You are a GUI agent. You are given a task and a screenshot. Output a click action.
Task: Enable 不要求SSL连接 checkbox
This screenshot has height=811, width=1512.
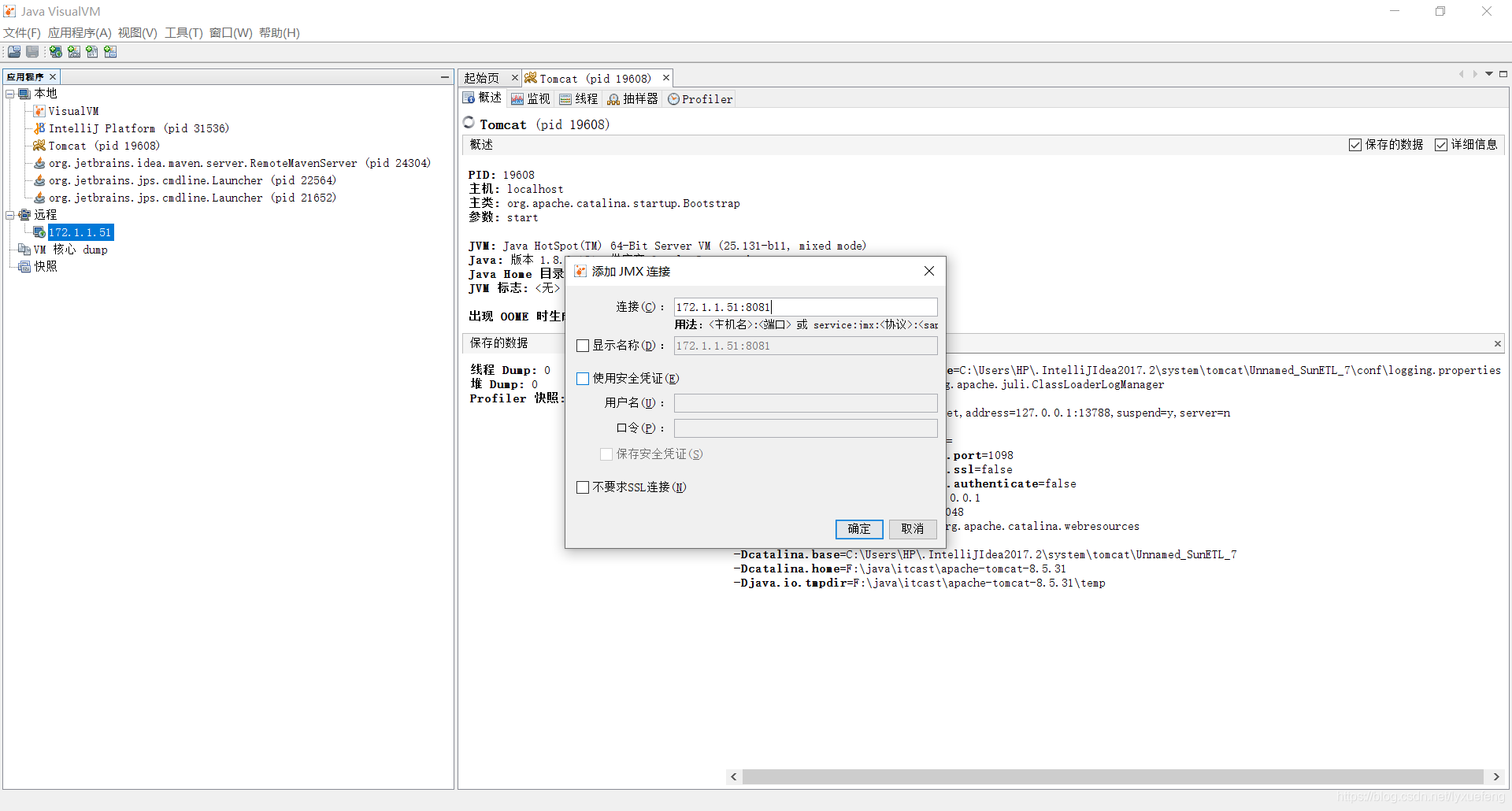point(583,487)
